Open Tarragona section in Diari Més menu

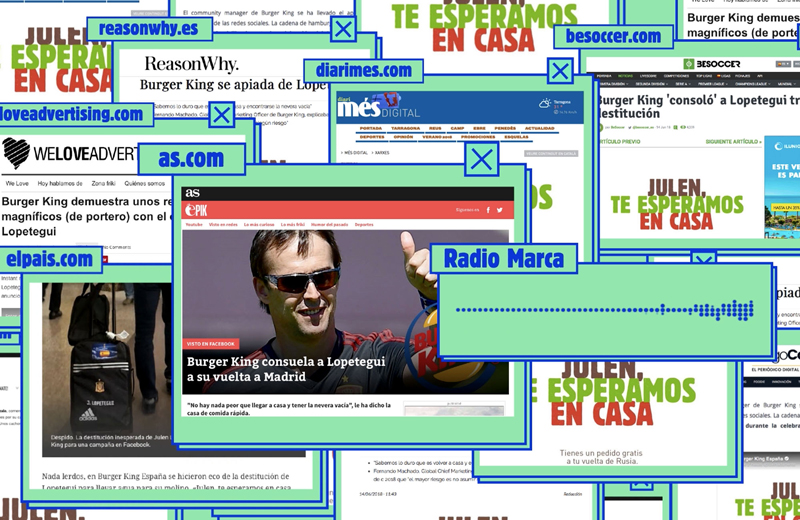pyautogui.click(x=404, y=128)
